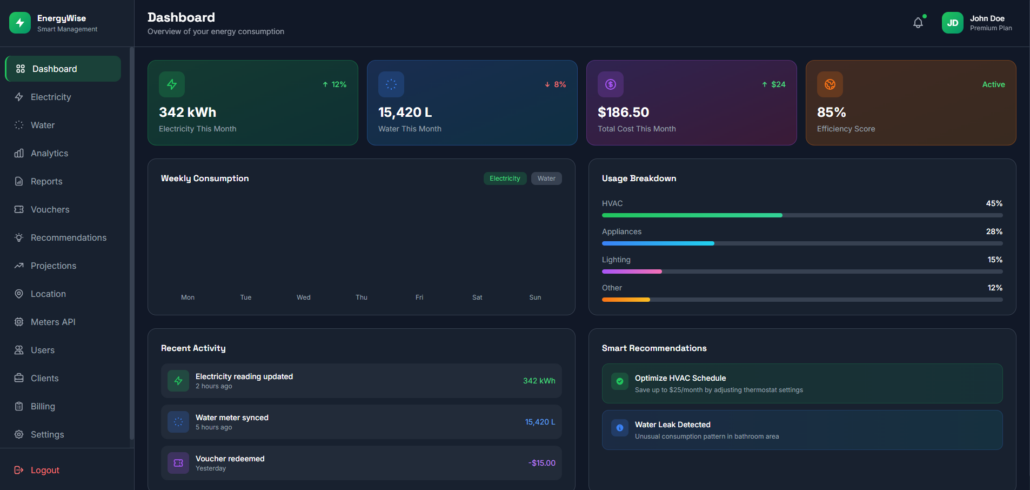1030x490 pixels.
Task: Go to Meters API
Action: 63,323
